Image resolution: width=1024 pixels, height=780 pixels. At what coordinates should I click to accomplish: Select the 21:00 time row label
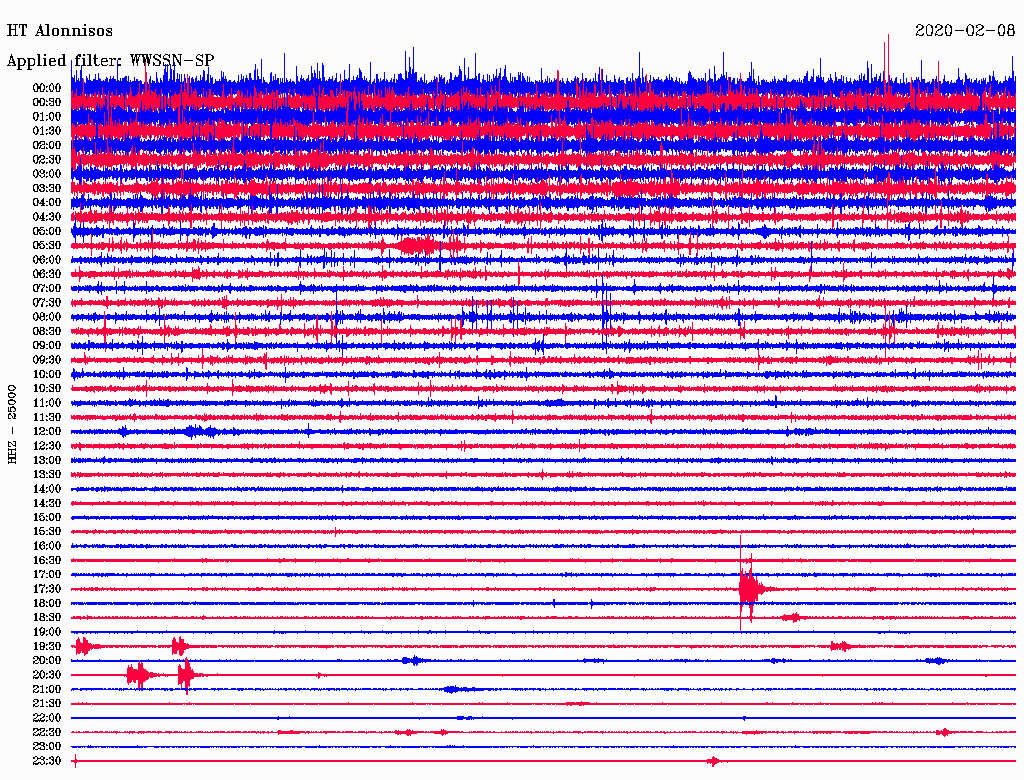[x=47, y=690]
